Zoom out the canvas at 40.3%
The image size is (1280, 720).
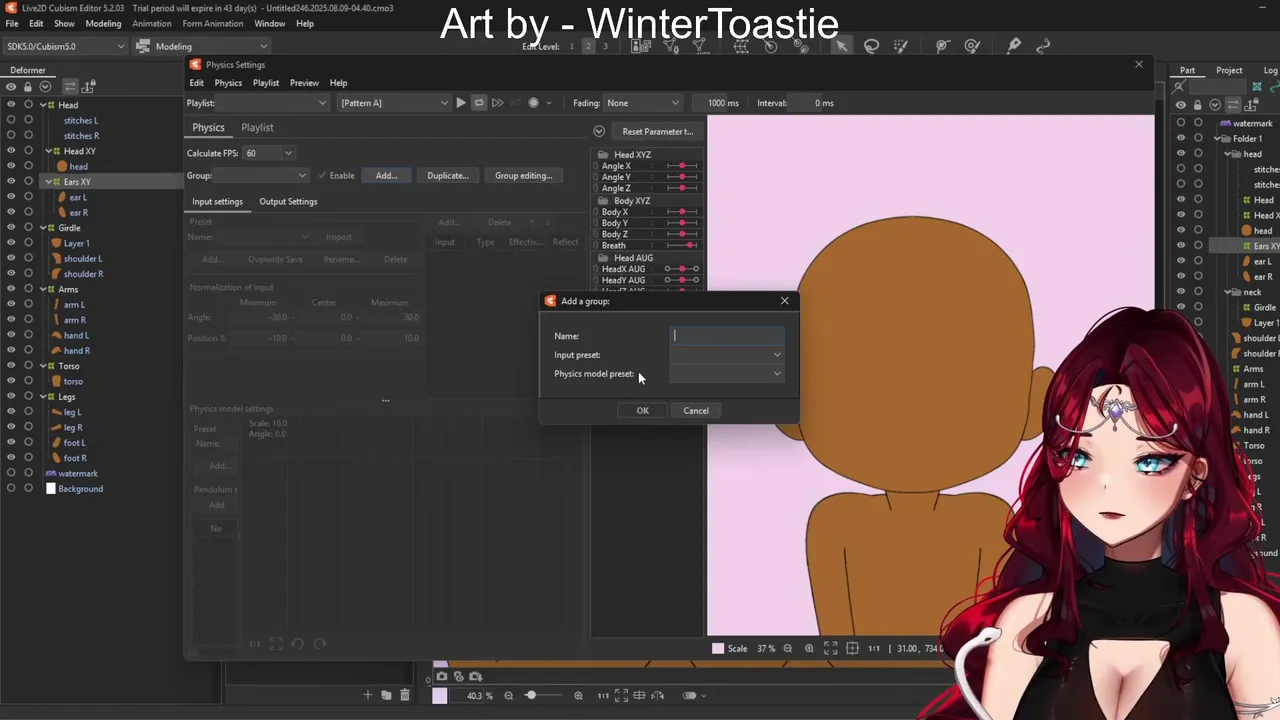(508, 696)
